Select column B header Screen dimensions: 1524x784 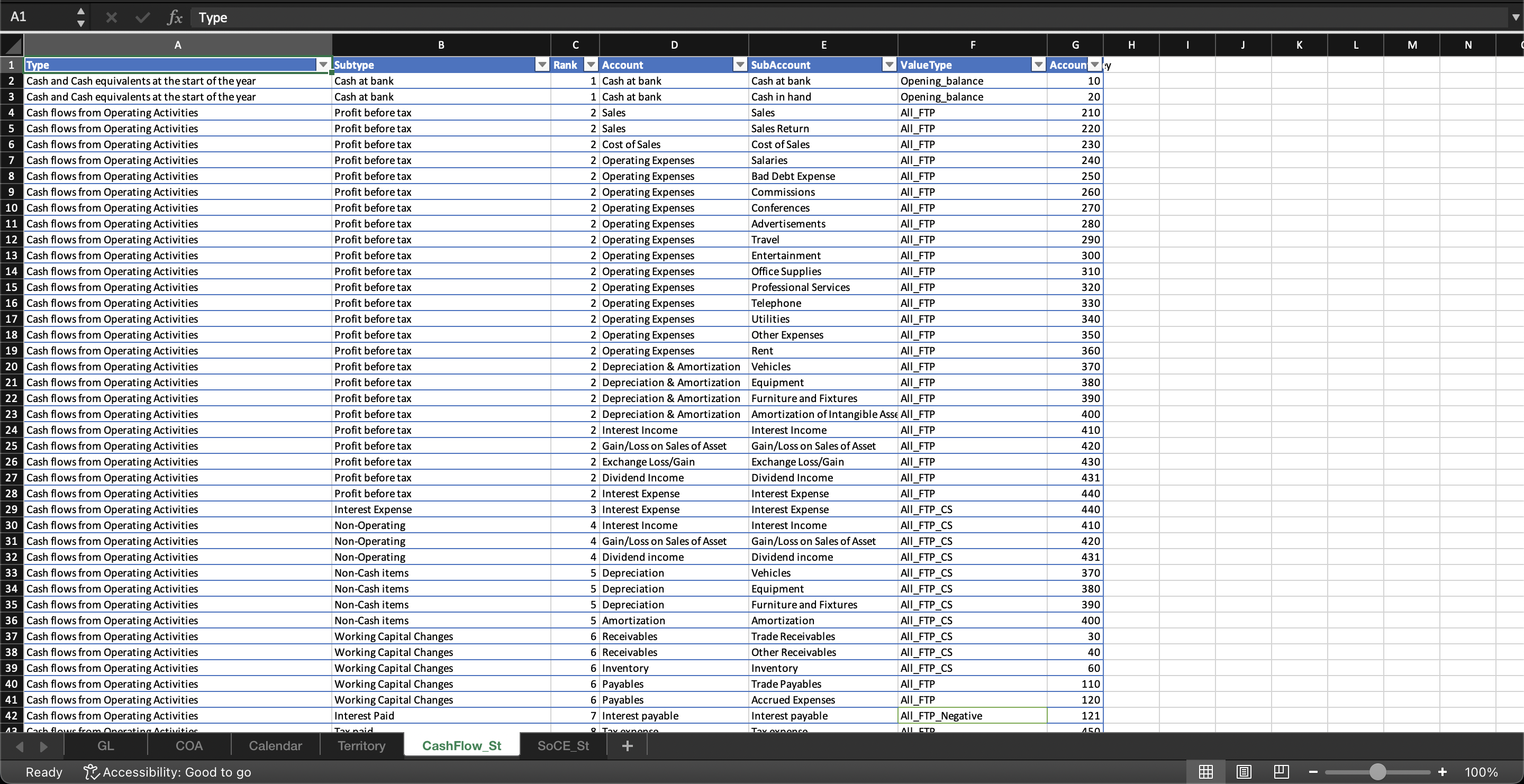click(x=441, y=45)
